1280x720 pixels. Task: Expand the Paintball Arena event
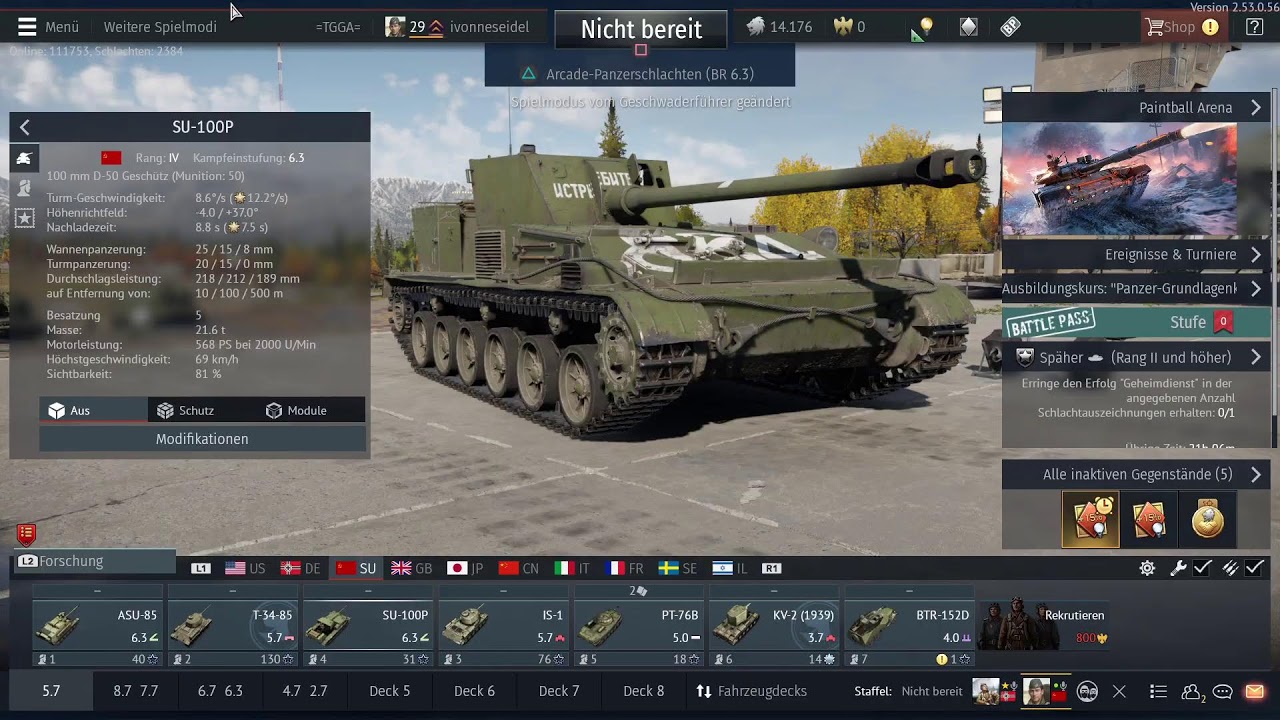pyautogui.click(x=1136, y=108)
